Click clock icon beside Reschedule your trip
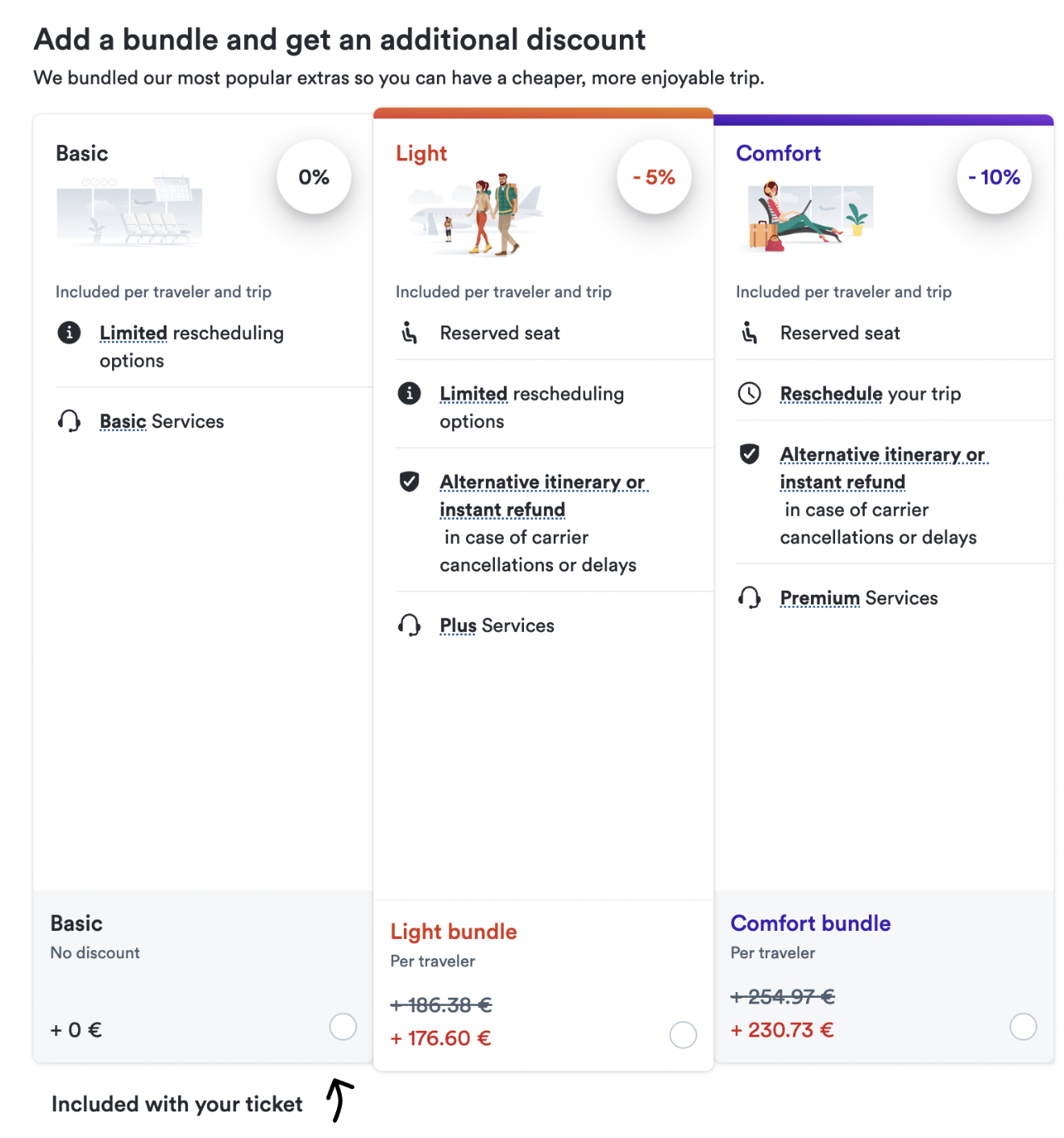The image size is (1064, 1138). tap(750, 393)
